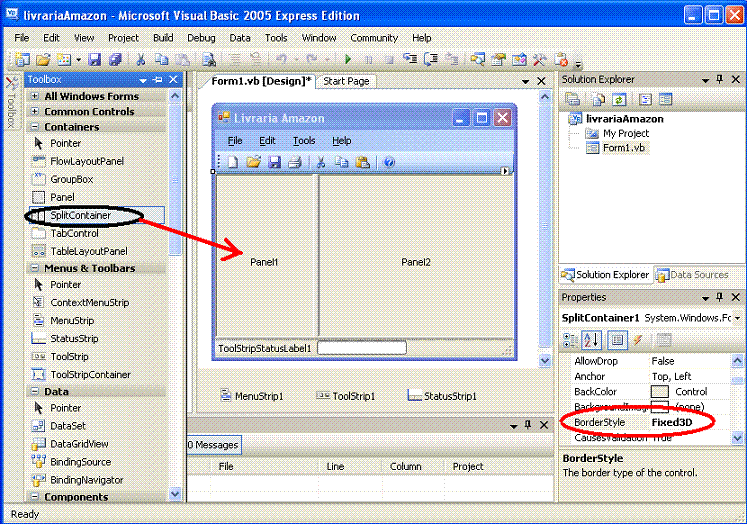Click Anchor property value Top, Left
Image resolution: width=747 pixels, height=524 pixels.
click(x=671, y=376)
